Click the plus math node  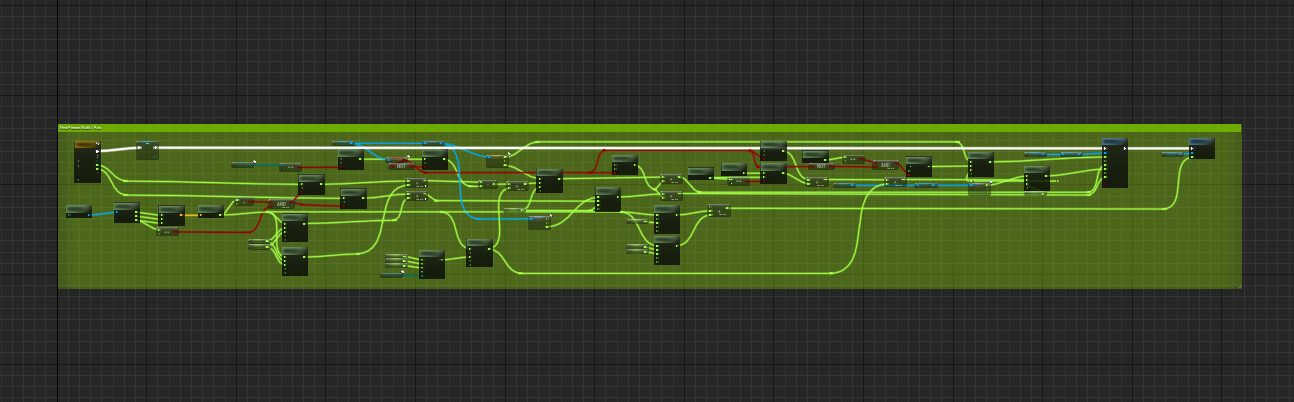(x=719, y=210)
